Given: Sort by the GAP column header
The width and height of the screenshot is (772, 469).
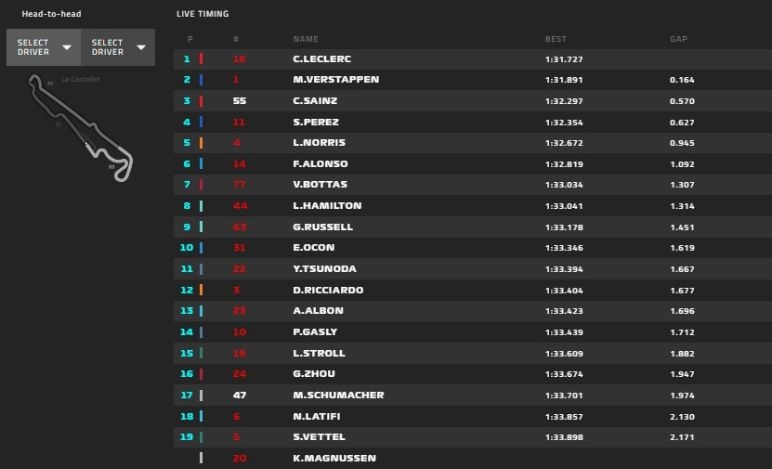Looking at the screenshot, I should tap(678, 39).
